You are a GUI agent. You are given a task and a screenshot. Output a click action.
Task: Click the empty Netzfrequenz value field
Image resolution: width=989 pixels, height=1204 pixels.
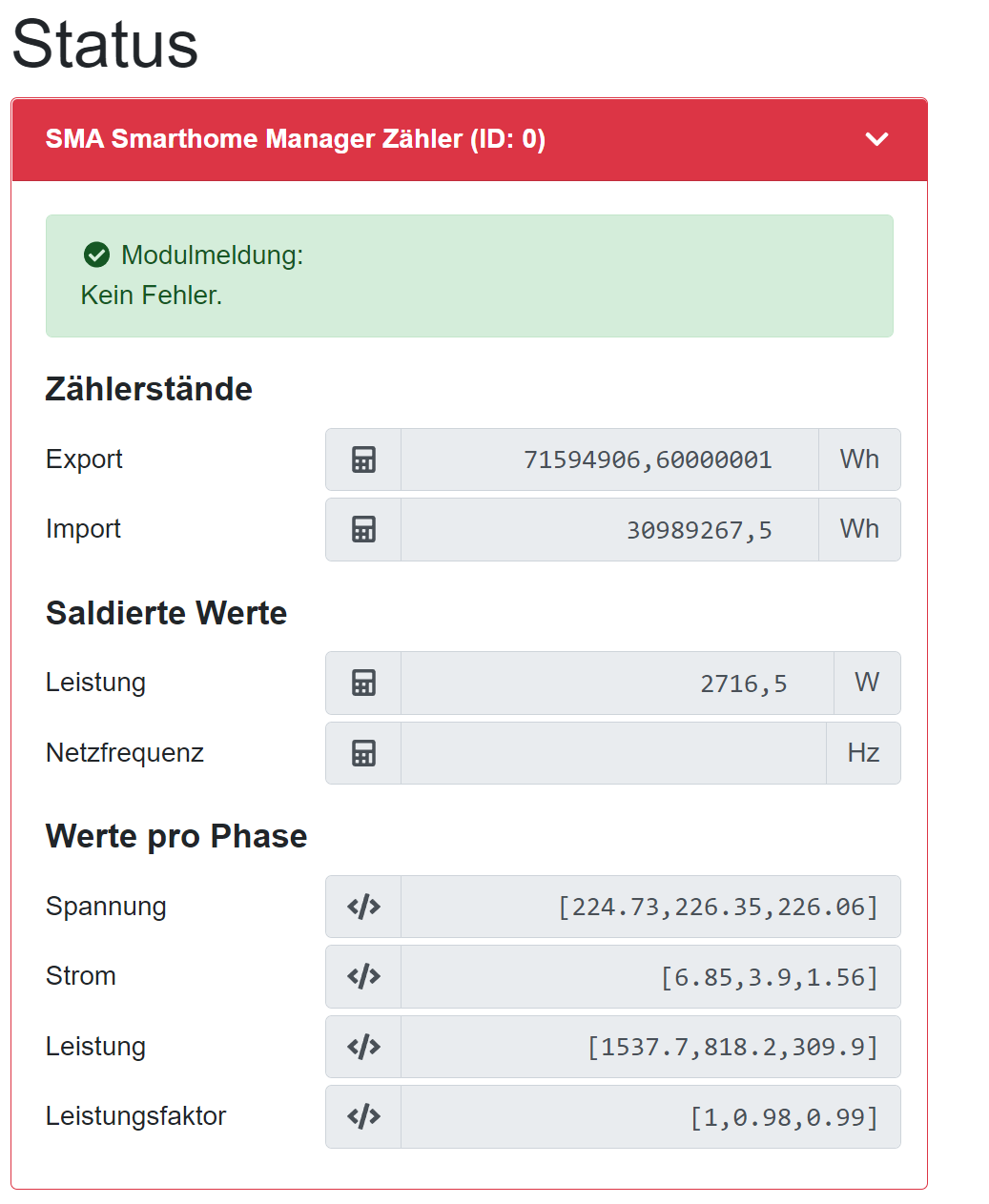[613, 753]
